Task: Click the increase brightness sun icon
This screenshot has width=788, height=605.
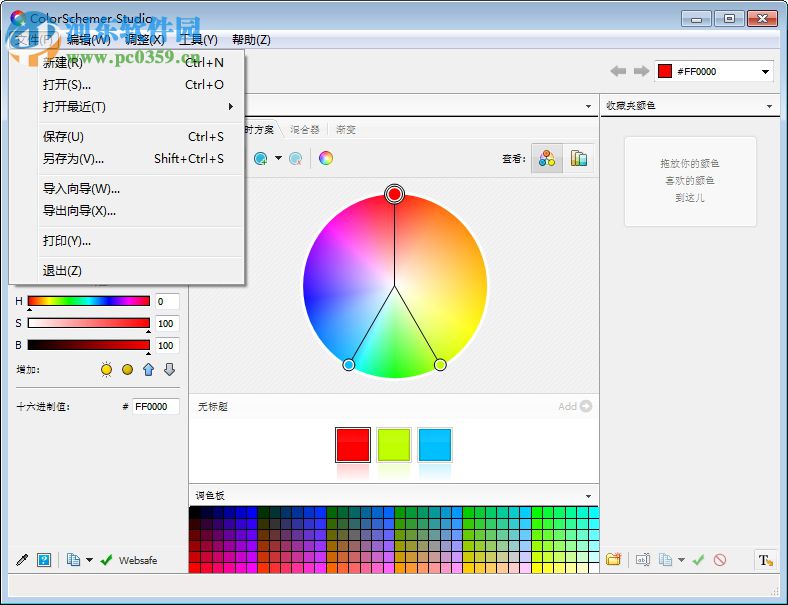Action: [x=106, y=370]
